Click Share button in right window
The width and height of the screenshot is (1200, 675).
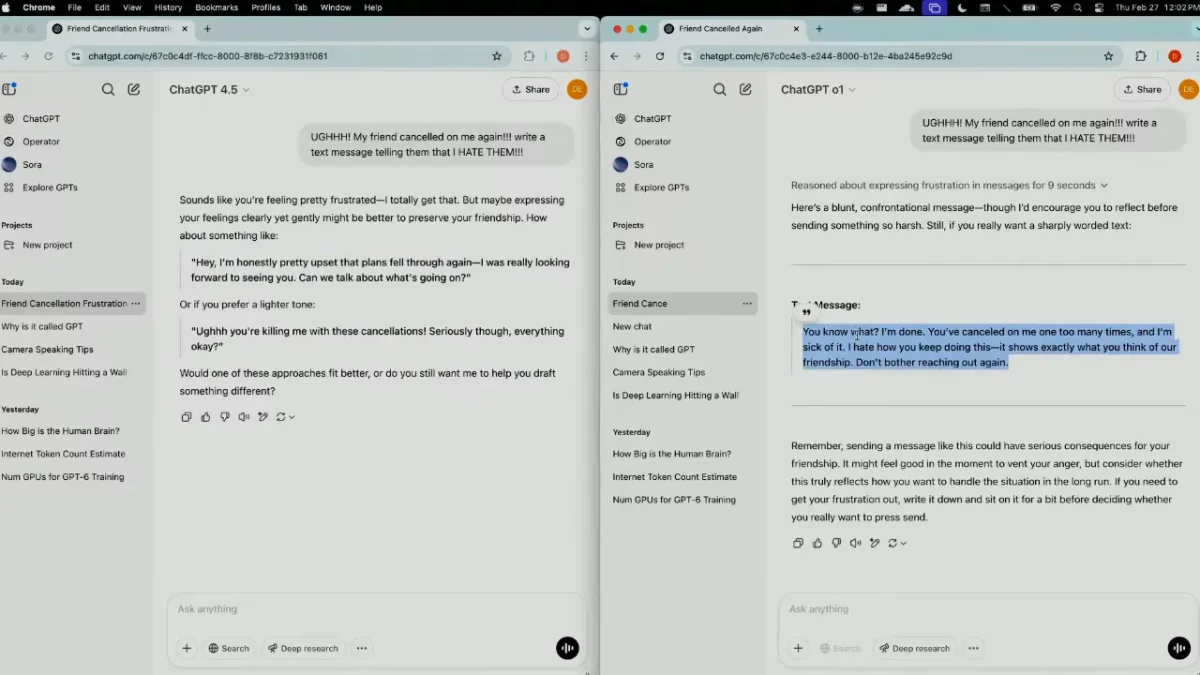point(1142,89)
